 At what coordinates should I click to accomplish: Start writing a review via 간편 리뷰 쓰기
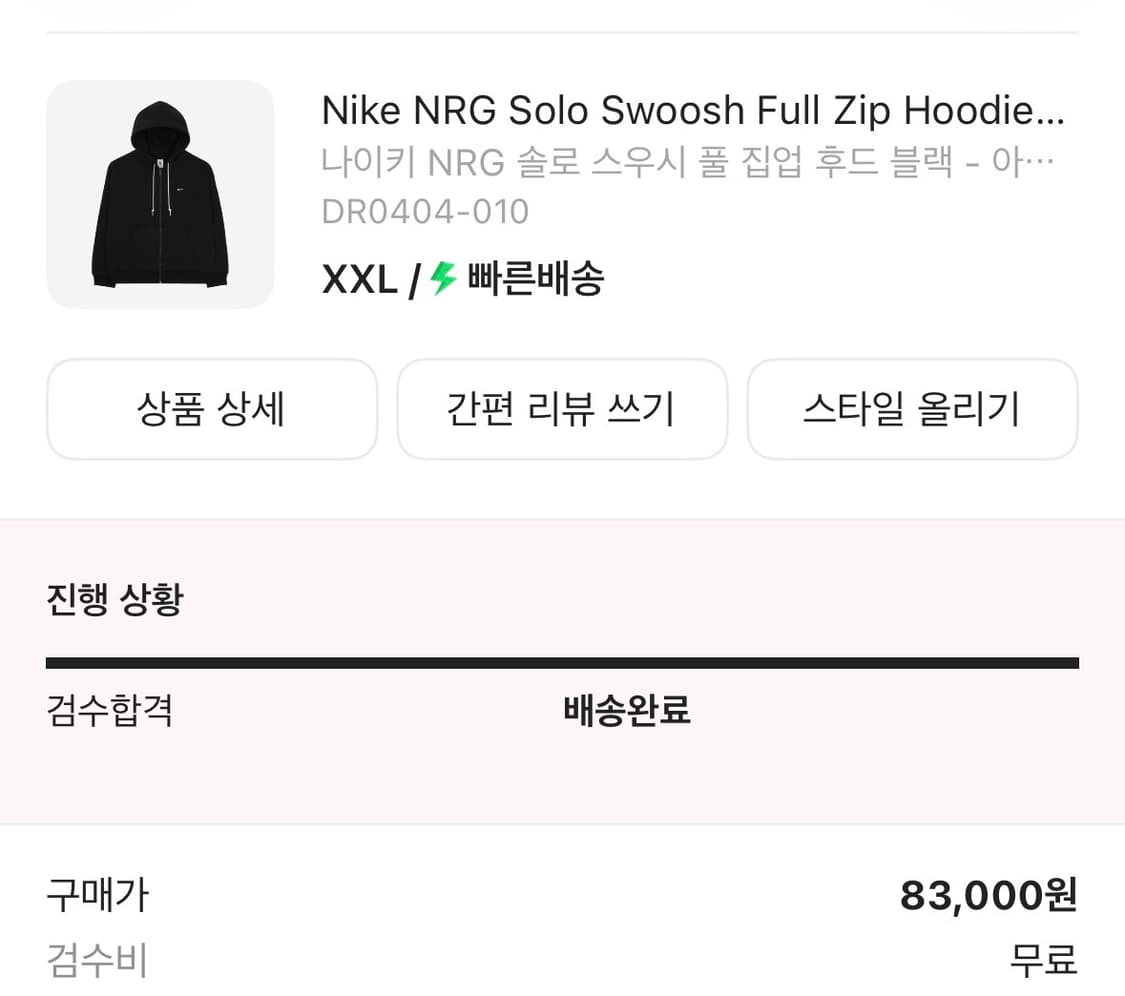click(562, 409)
